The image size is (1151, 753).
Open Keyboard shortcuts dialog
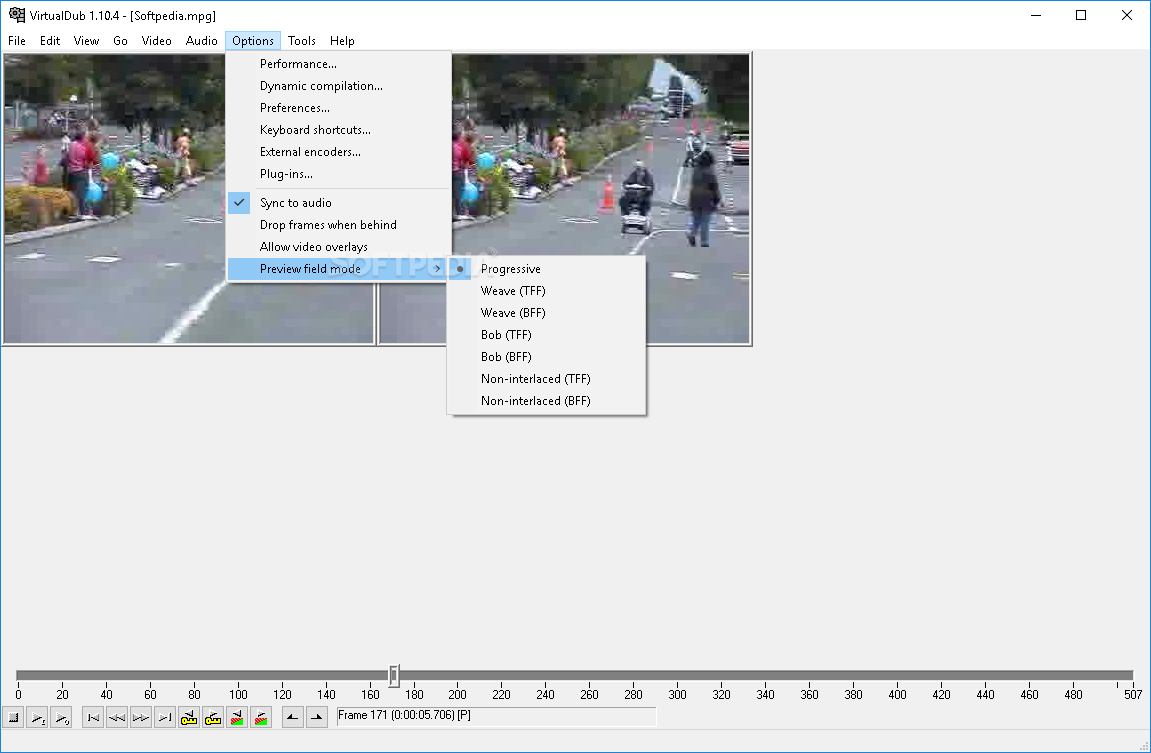(338, 130)
